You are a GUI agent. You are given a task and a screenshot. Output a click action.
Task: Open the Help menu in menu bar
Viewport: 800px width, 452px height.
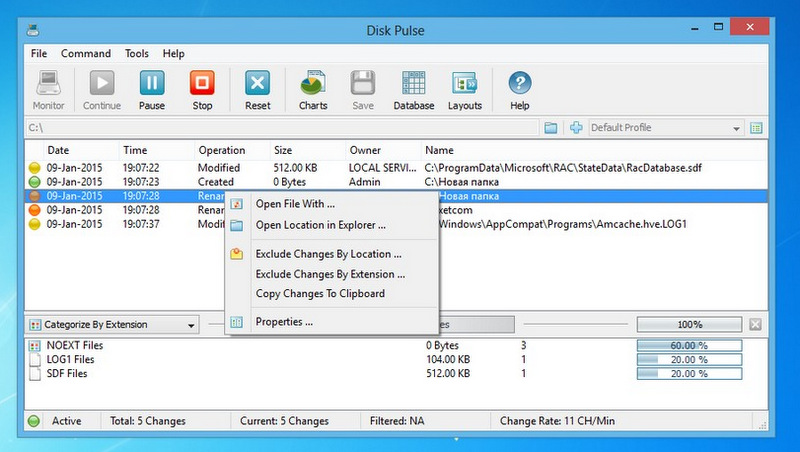pyautogui.click(x=173, y=54)
